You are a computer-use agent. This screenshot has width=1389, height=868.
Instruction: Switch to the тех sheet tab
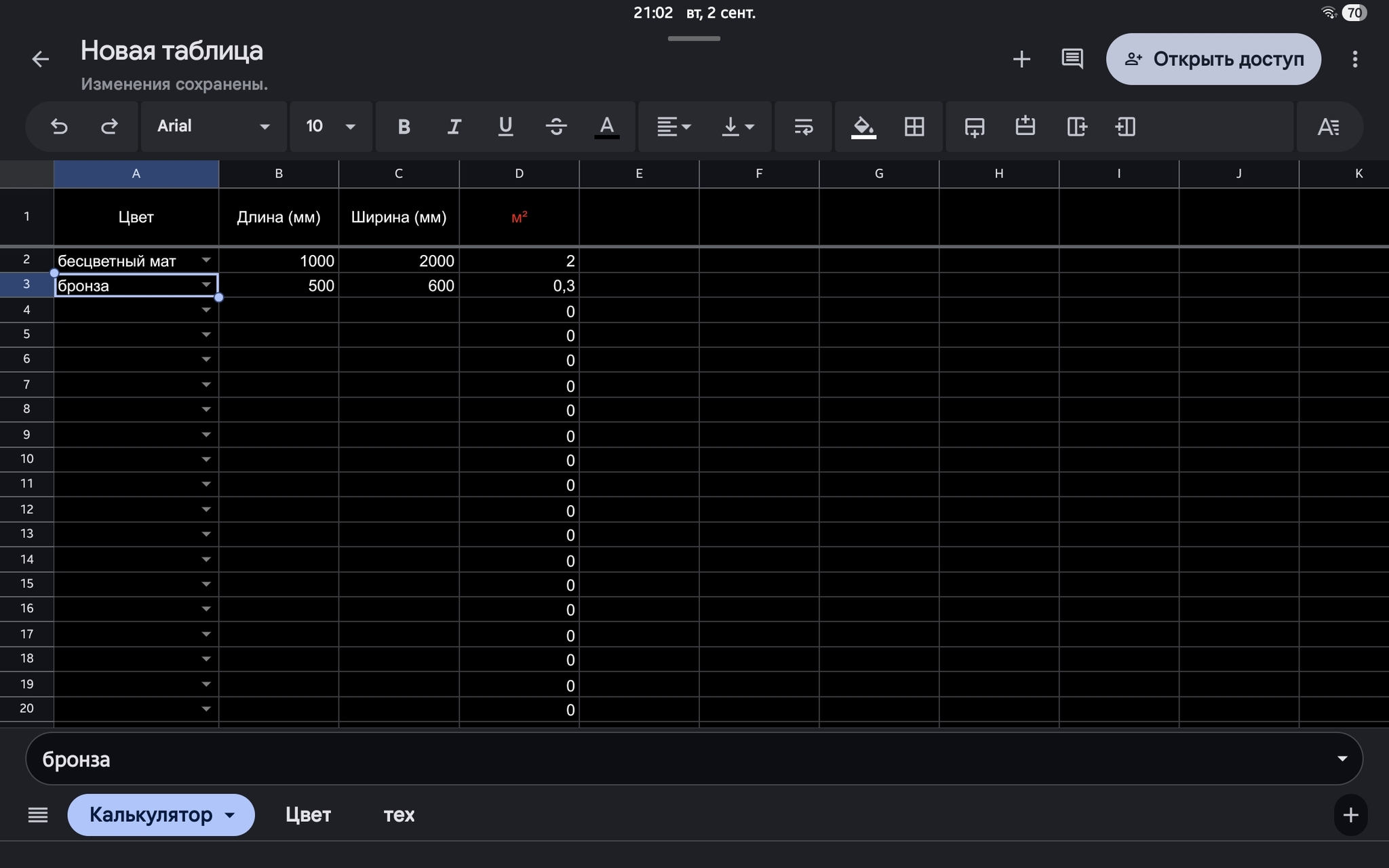(399, 814)
